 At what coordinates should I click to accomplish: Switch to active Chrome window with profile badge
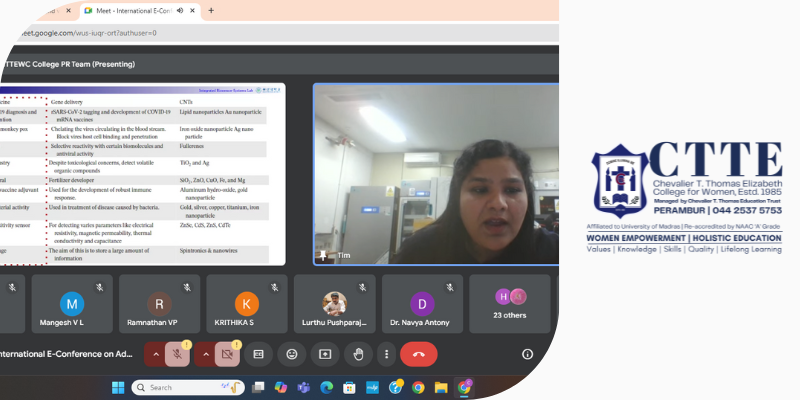464,387
